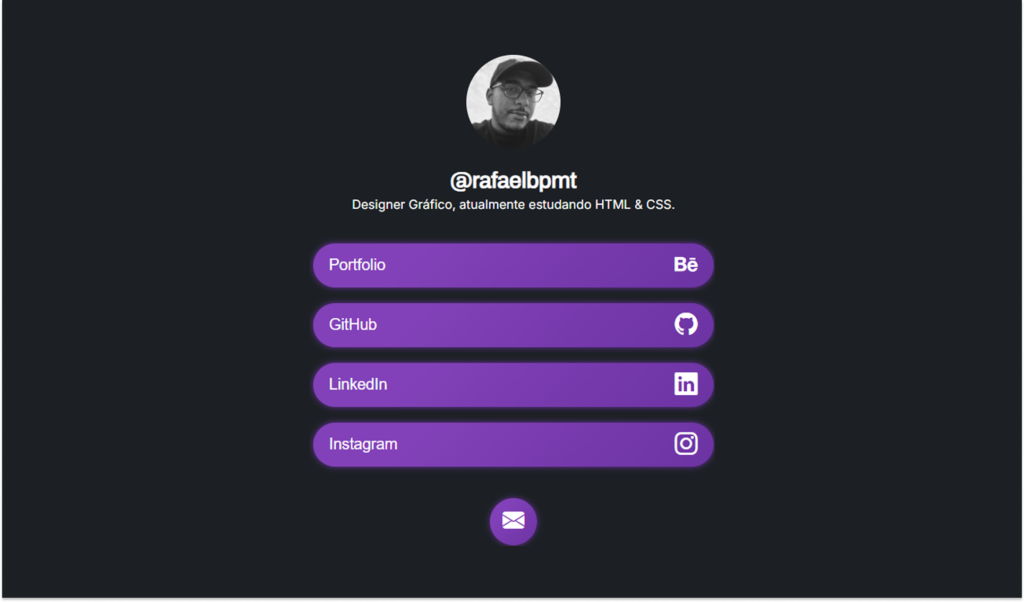Click "HTML & CSS" text in bio
This screenshot has height=602, width=1024.
[633, 204]
